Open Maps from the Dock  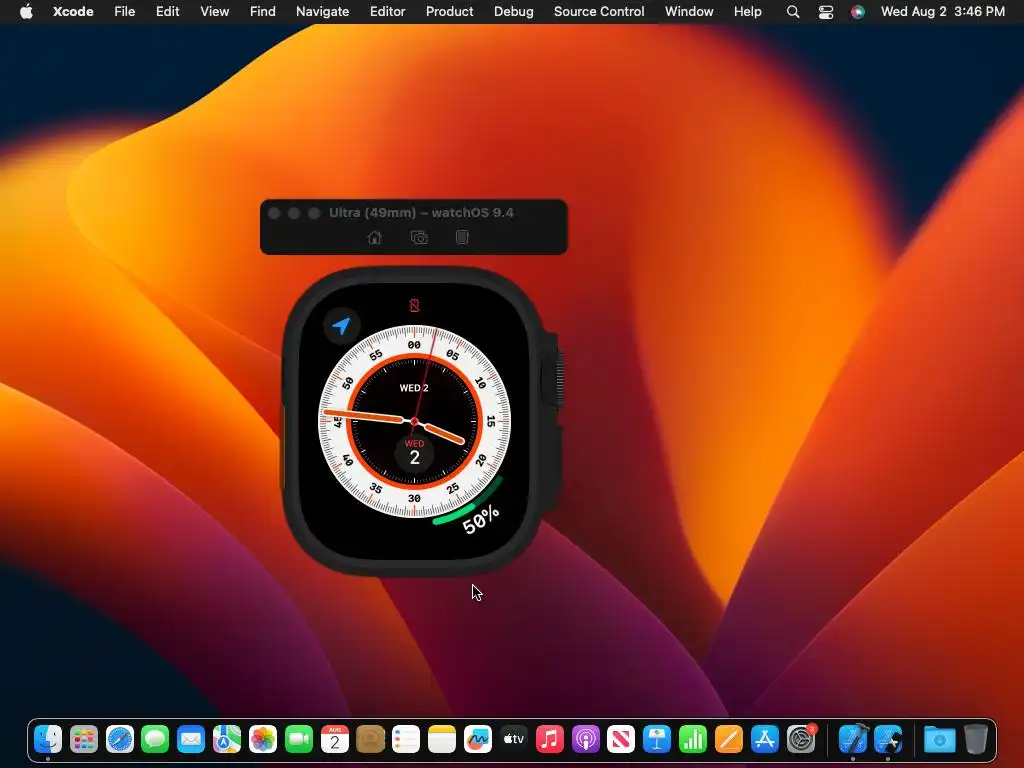pos(227,739)
